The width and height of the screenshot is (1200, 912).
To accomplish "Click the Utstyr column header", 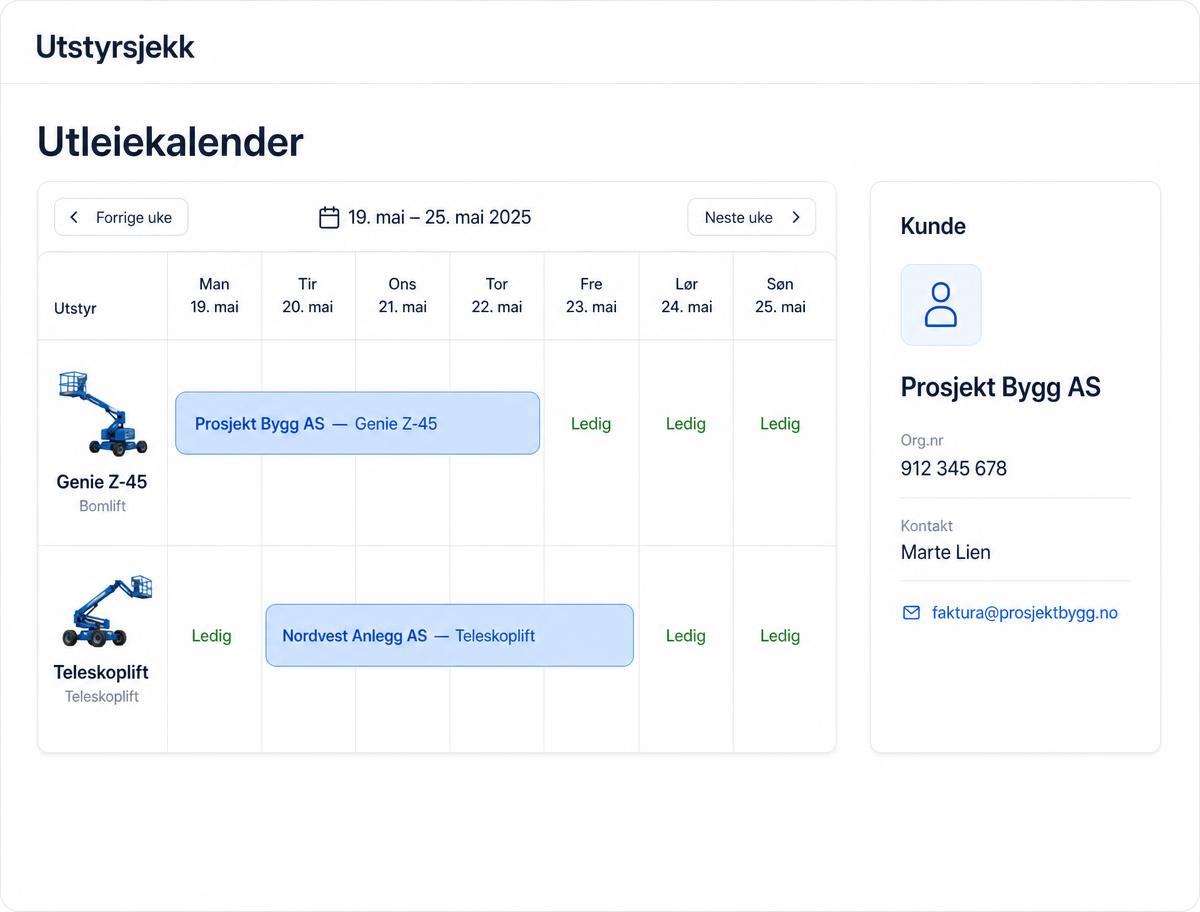I will point(76,308).
